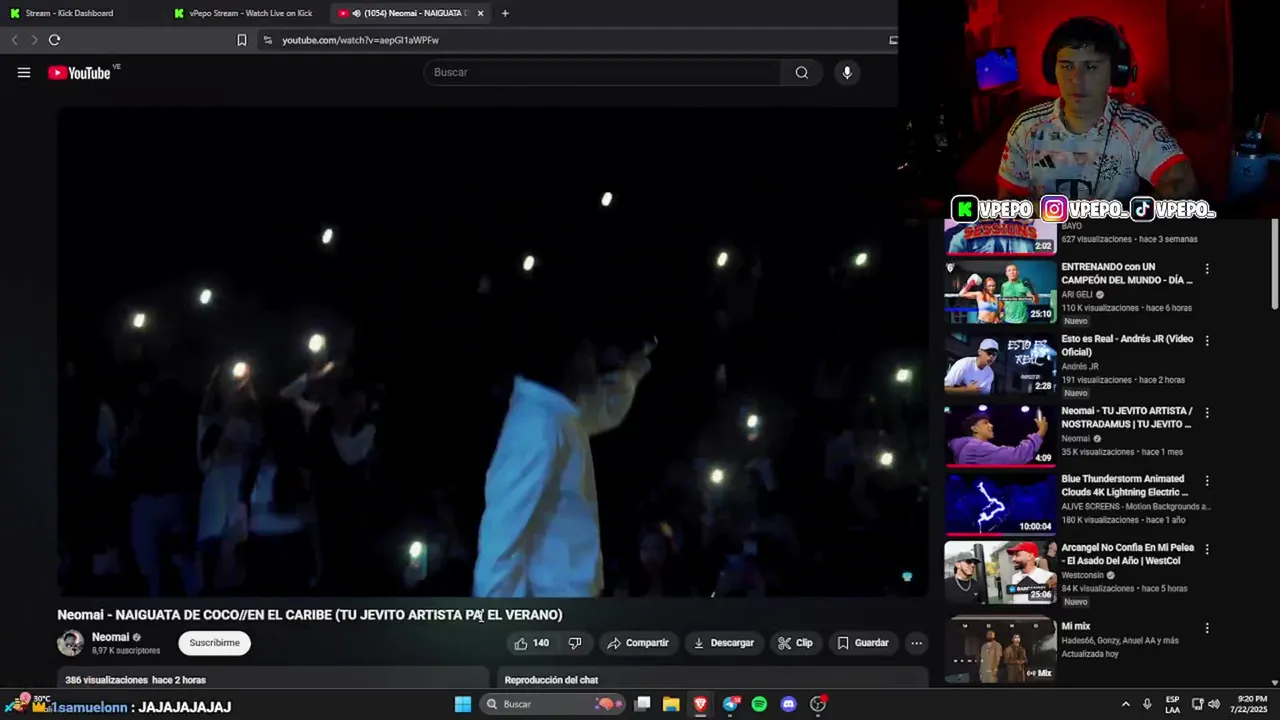1280x720 pixels.
Task: Subscribe to Neomai with Suscribirme
Action: (214, 643)
